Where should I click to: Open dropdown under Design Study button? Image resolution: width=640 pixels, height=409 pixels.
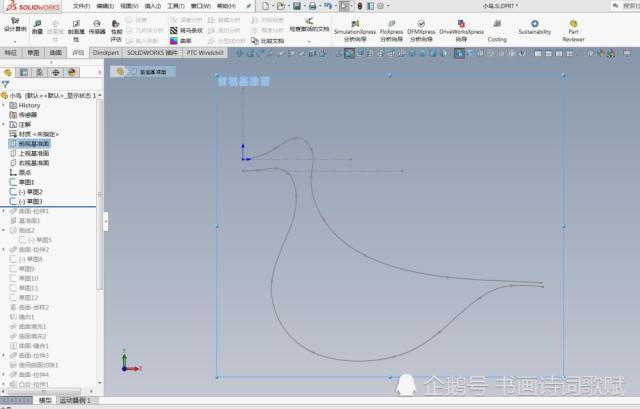[15, 41]
